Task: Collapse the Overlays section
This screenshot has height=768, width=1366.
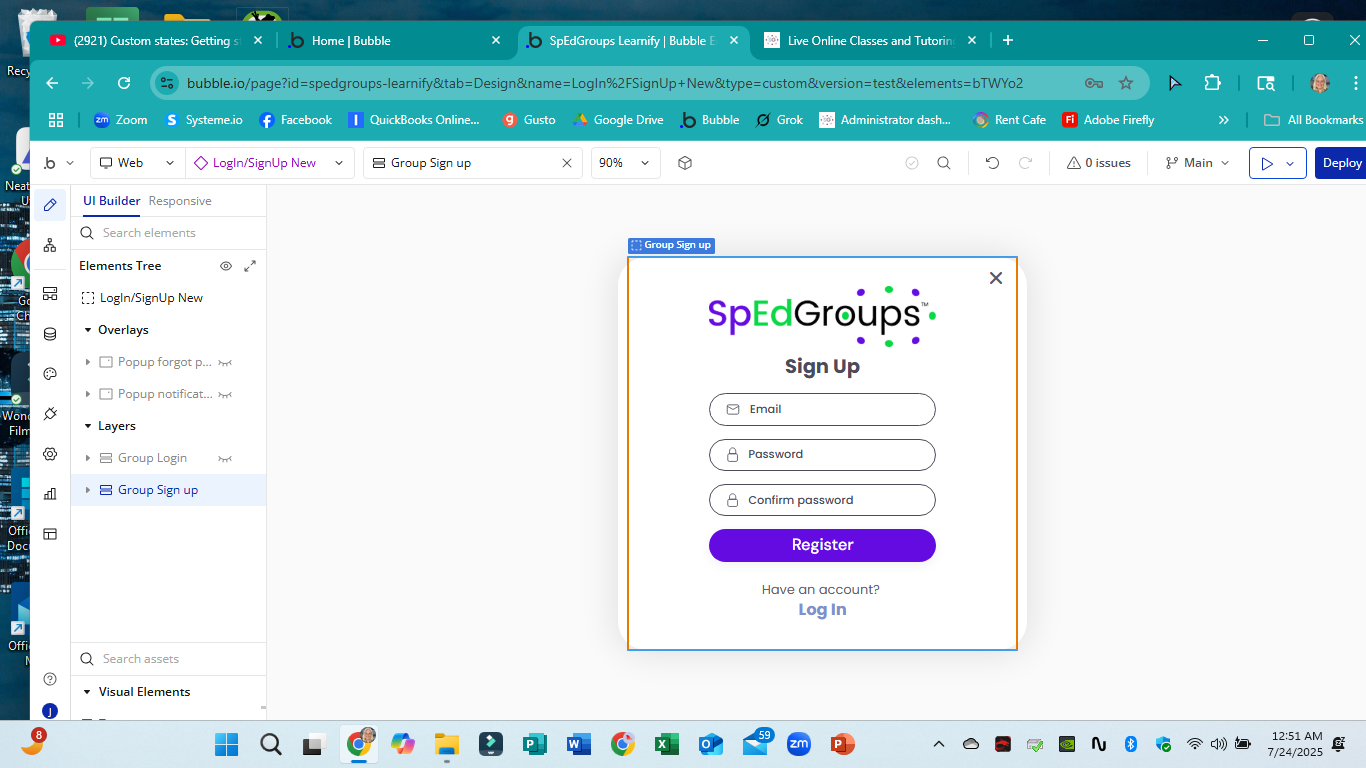Action: [88, 330]
